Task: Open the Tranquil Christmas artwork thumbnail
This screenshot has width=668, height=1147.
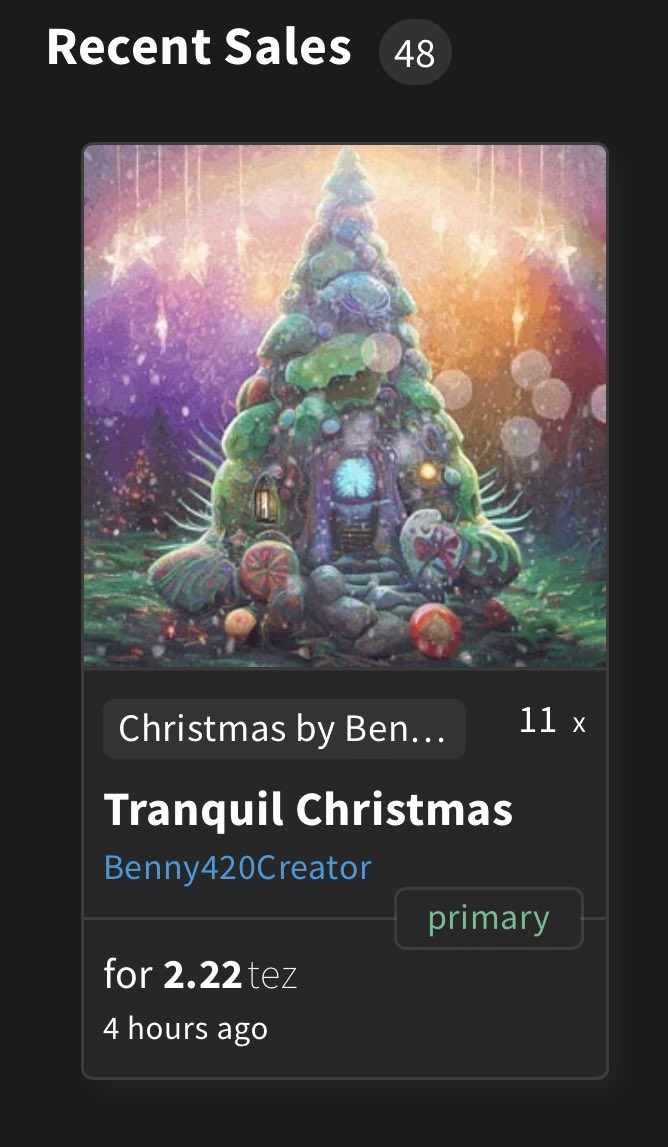Action: pos(345,406)
